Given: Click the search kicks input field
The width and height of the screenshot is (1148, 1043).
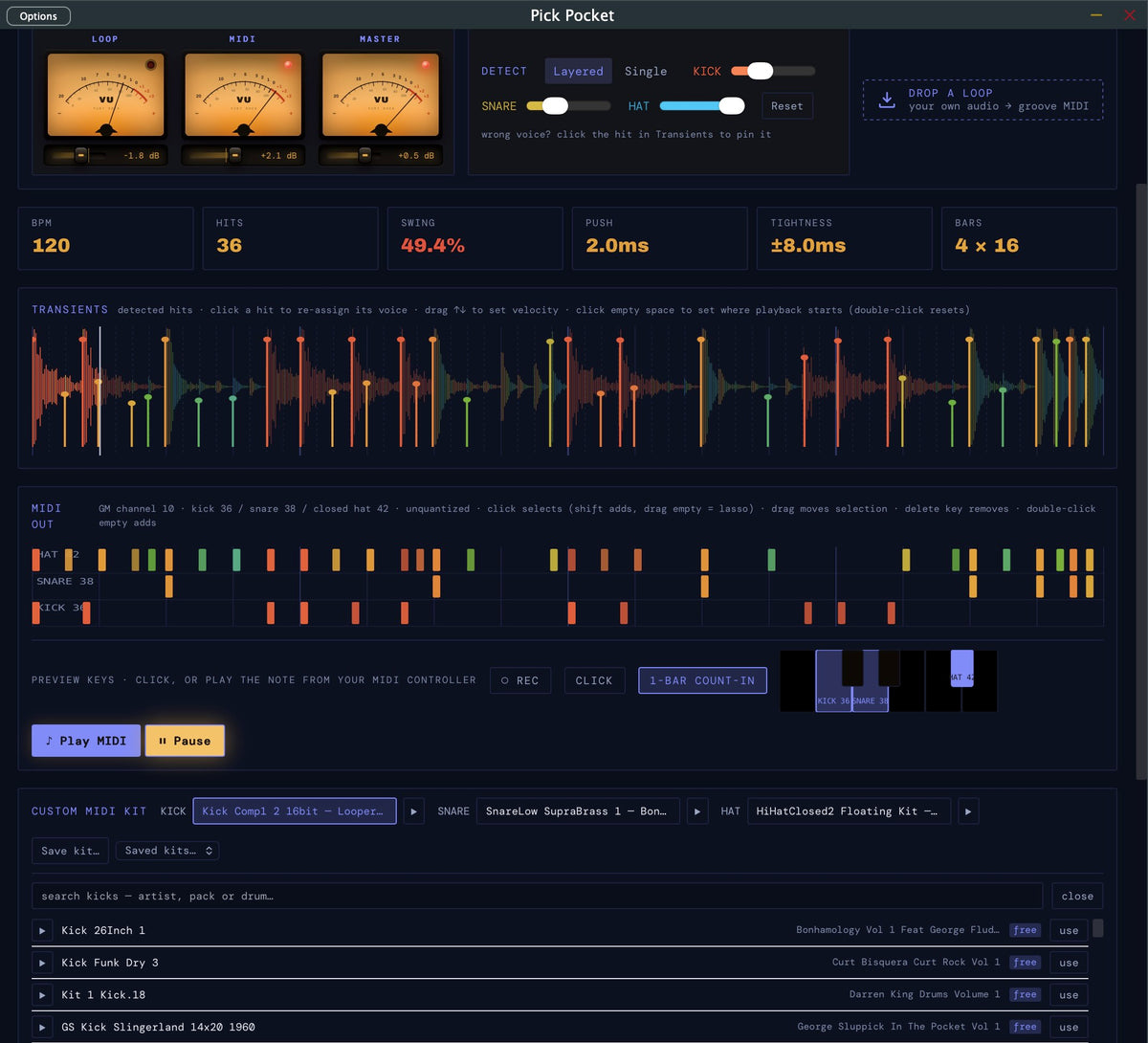Looking at the screenshot, I should click(x=537, y=897).
